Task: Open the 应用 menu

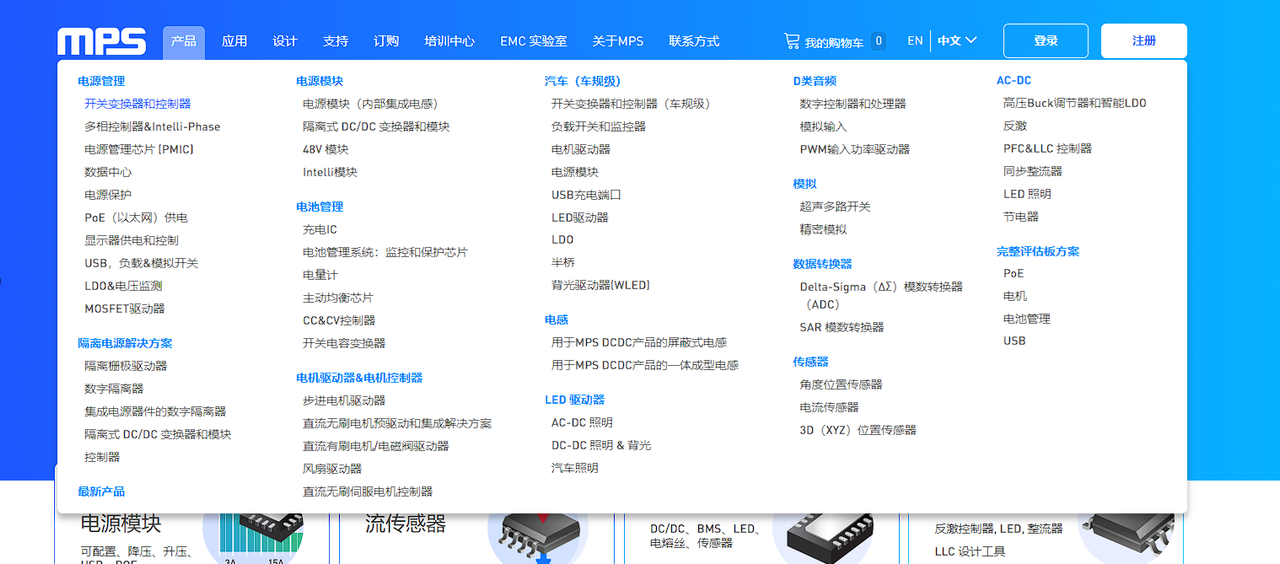Action: (234, 41)
